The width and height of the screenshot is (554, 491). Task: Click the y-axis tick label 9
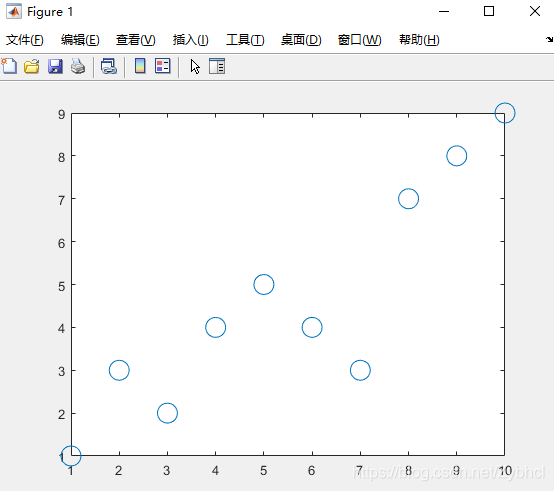[x=62, y=114]
